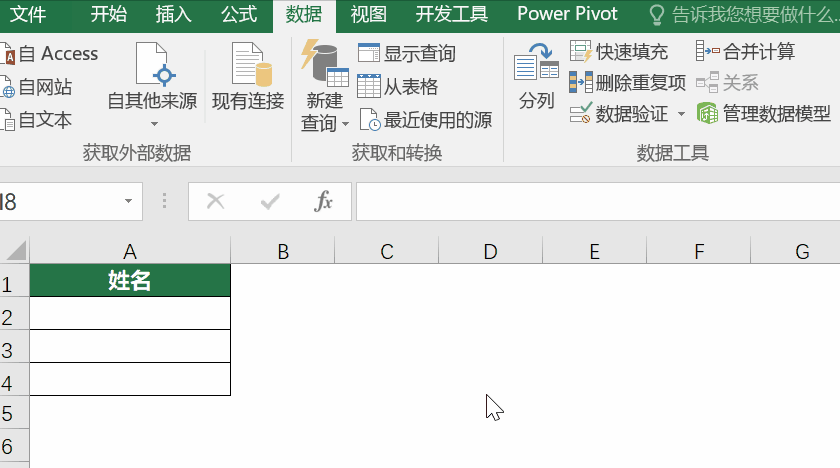Click 合并计算 consolidate
Screen dimensions: 840x468
[745, 51]
